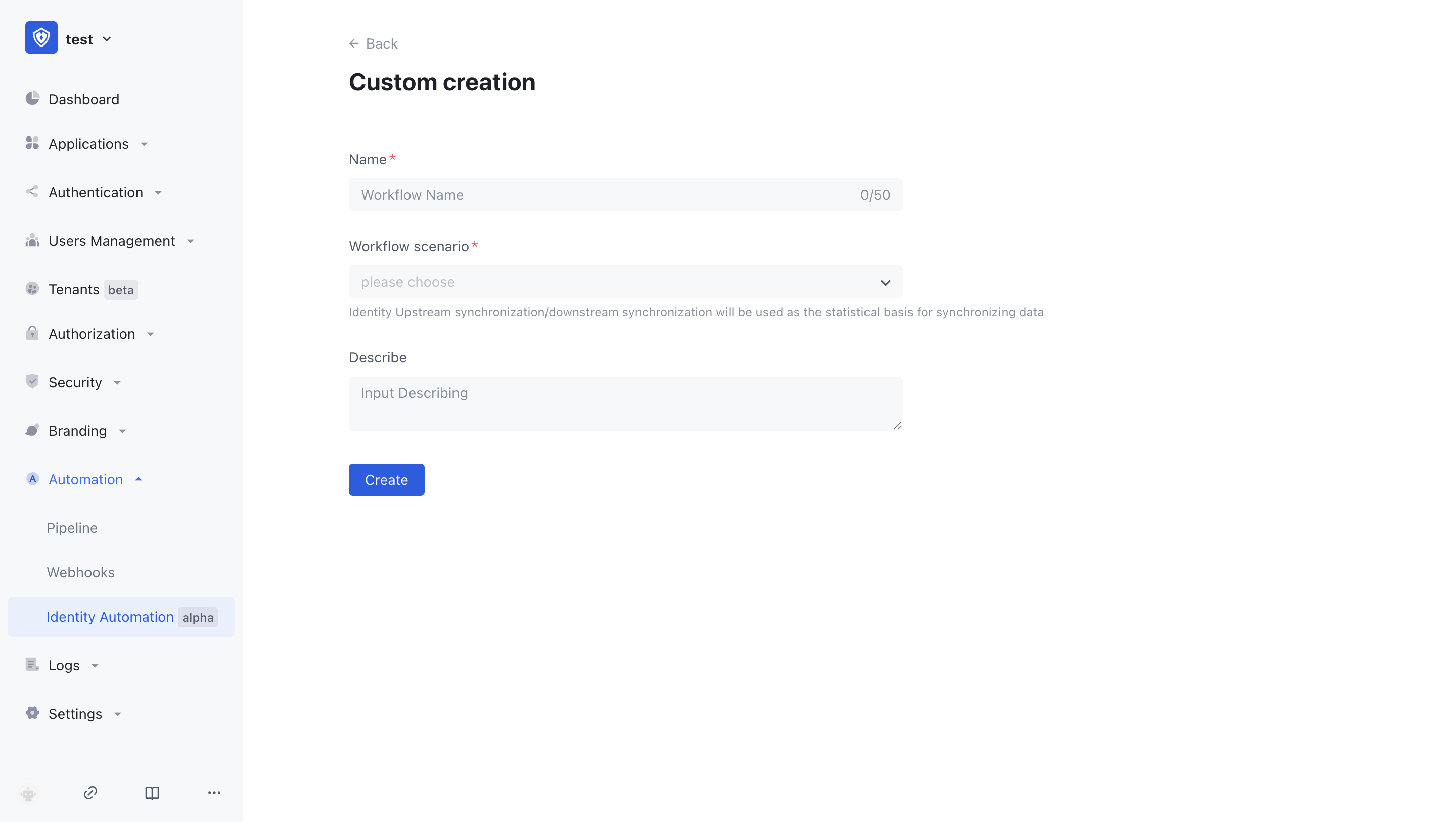1456x822 pixels.
Task: Open the workspace switcher next to test
Action: tap(106, 38)
